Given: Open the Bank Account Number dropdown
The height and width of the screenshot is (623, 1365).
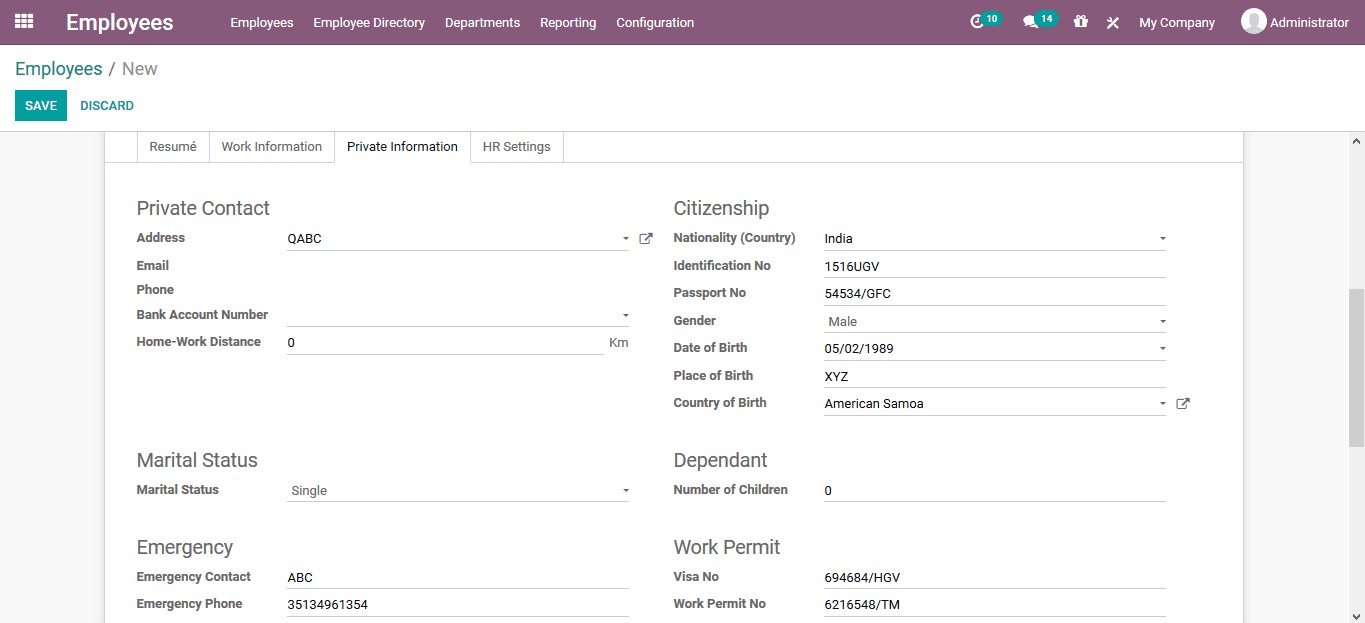Looking at the screenshot, I should click(x=625, y=315).
